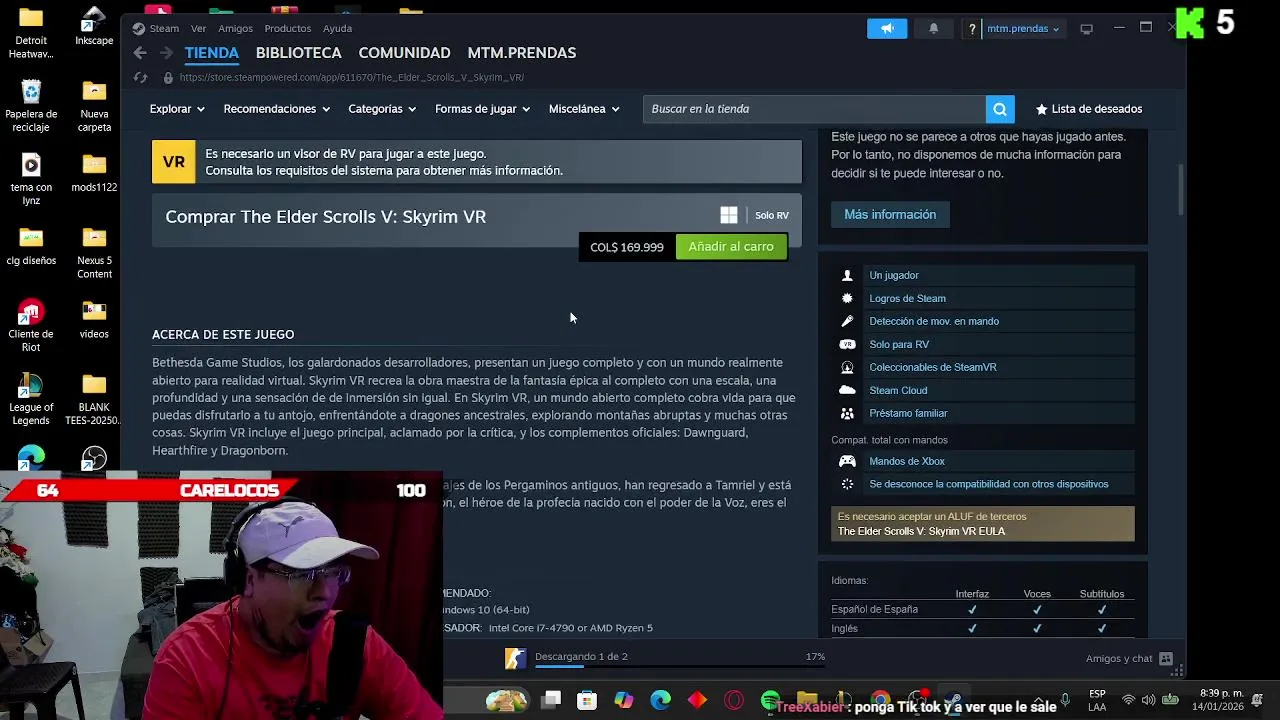Click the Español de España language row
The width and height of the screenshot is (1280, 720).
(983, 609)
